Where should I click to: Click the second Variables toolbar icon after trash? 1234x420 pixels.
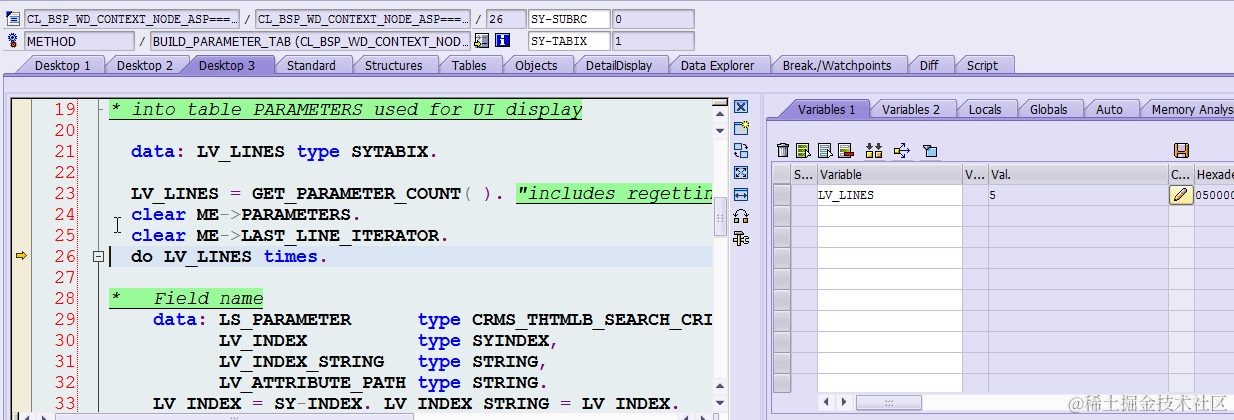click(x=803, y=150)
